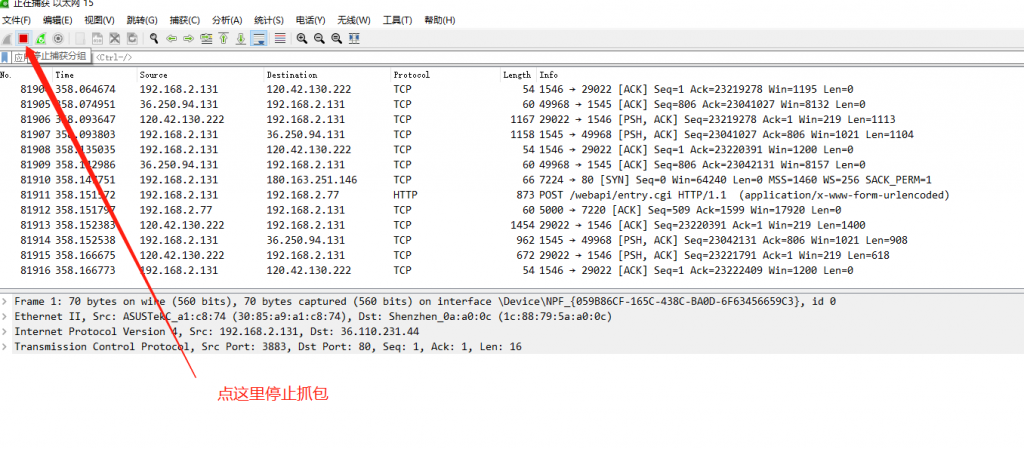
Task: Sort by the Info column header
Action: pos(780,75)
